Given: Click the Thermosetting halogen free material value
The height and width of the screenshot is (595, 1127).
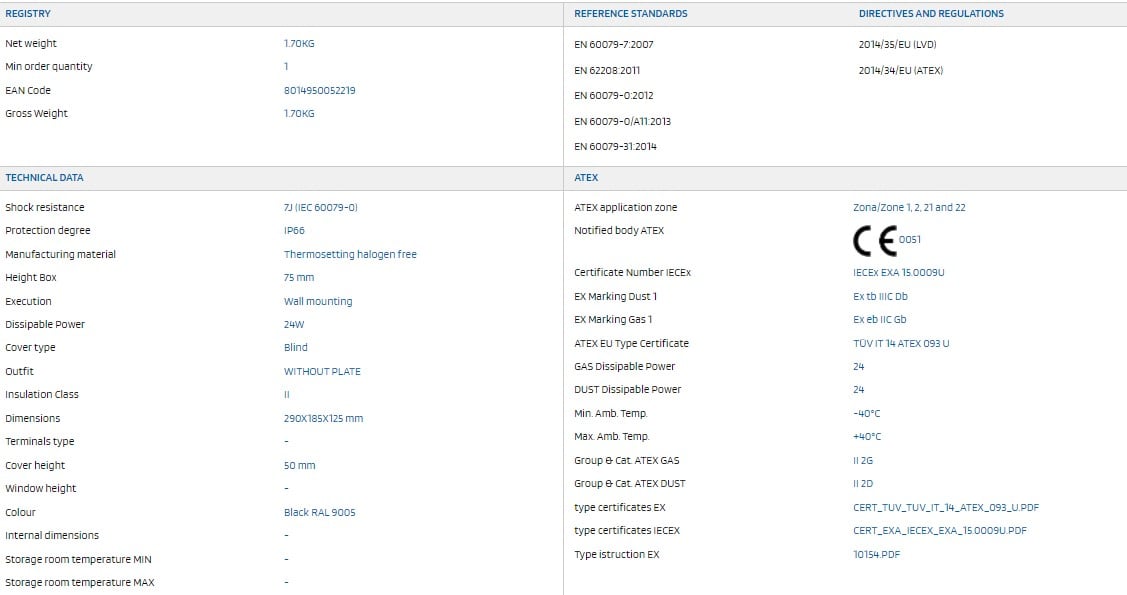Looking at the screenshot, I should pos(350,254).
